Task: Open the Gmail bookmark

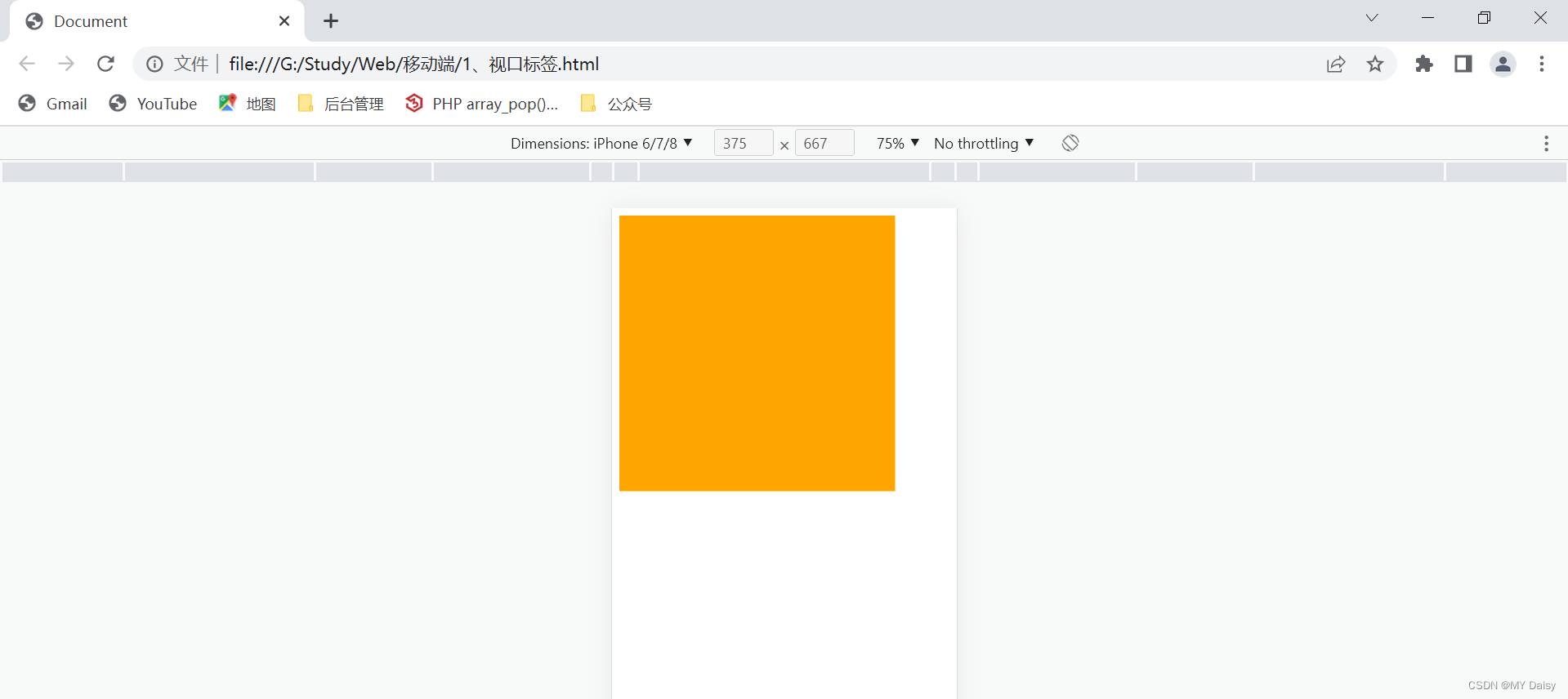Action: [53, 104]
